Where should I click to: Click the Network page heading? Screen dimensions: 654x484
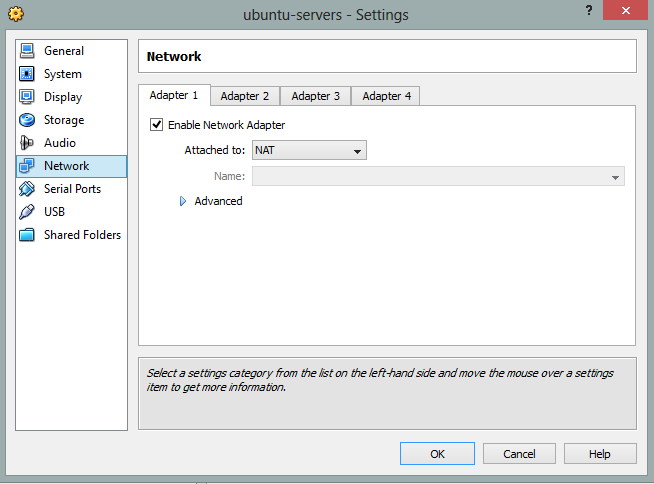[174, 56]
